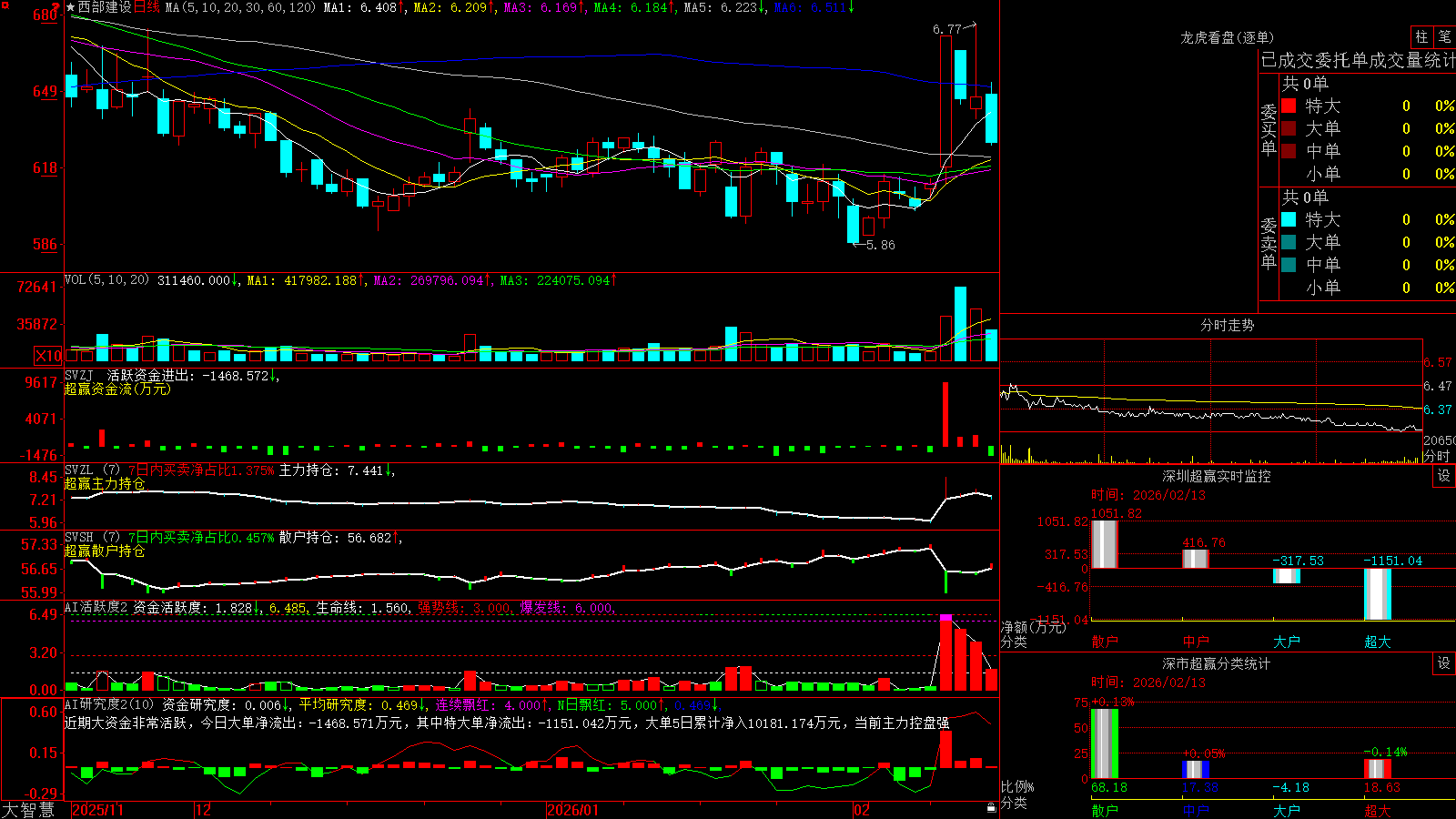Click the +0.18% 散户 bar in 分类统计
This screenshot has width=1456, height=819.
(x=1104, y=743)
